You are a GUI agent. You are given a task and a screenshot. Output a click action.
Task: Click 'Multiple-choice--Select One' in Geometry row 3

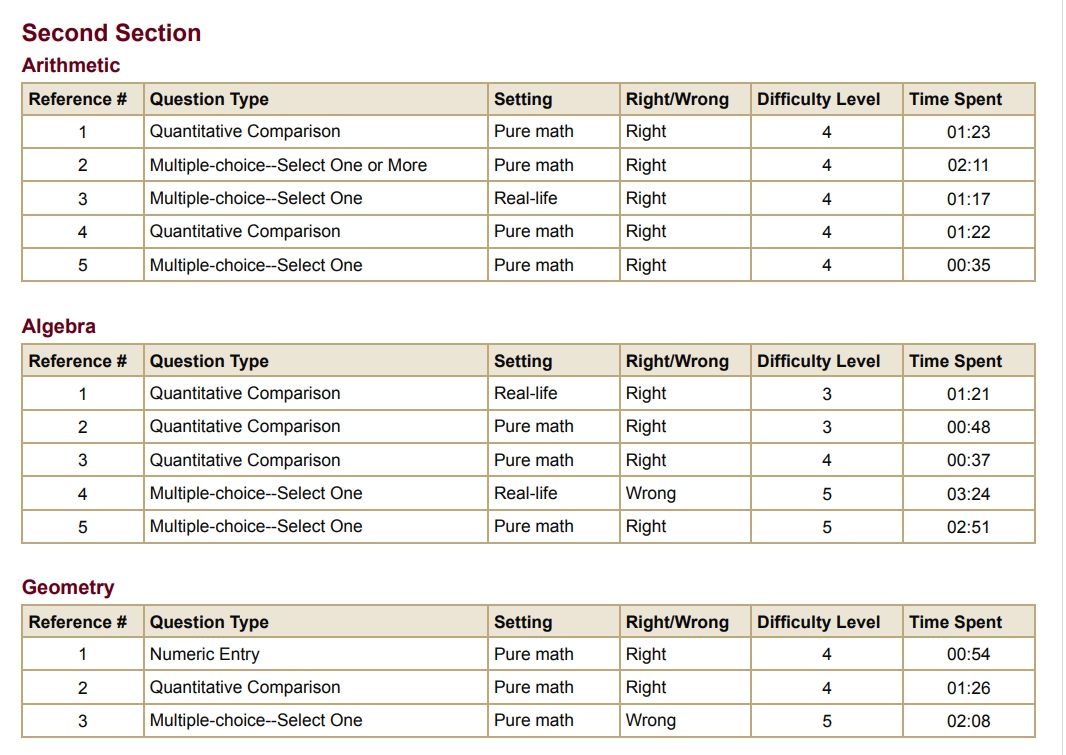(256, 720)
